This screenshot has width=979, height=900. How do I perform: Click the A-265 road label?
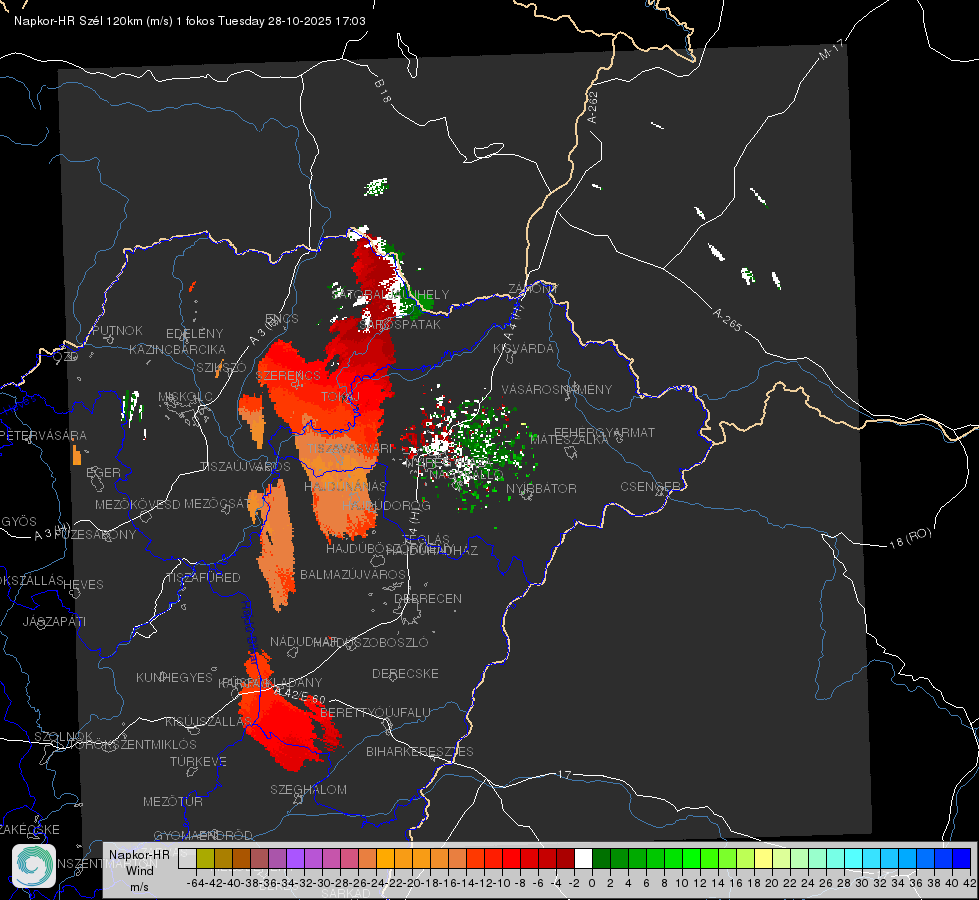(x=727, y=320)
